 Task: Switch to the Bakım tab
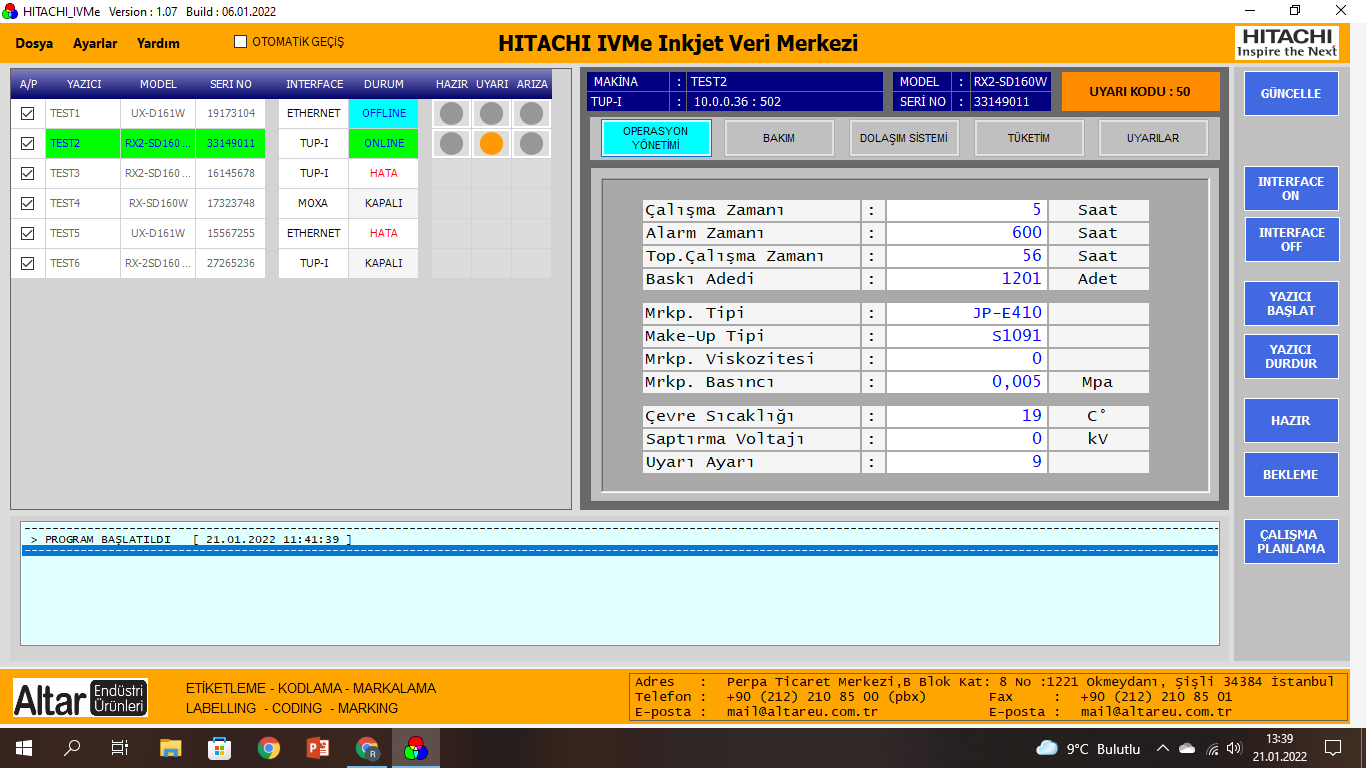pyautogui.click(x=779, y=138)
